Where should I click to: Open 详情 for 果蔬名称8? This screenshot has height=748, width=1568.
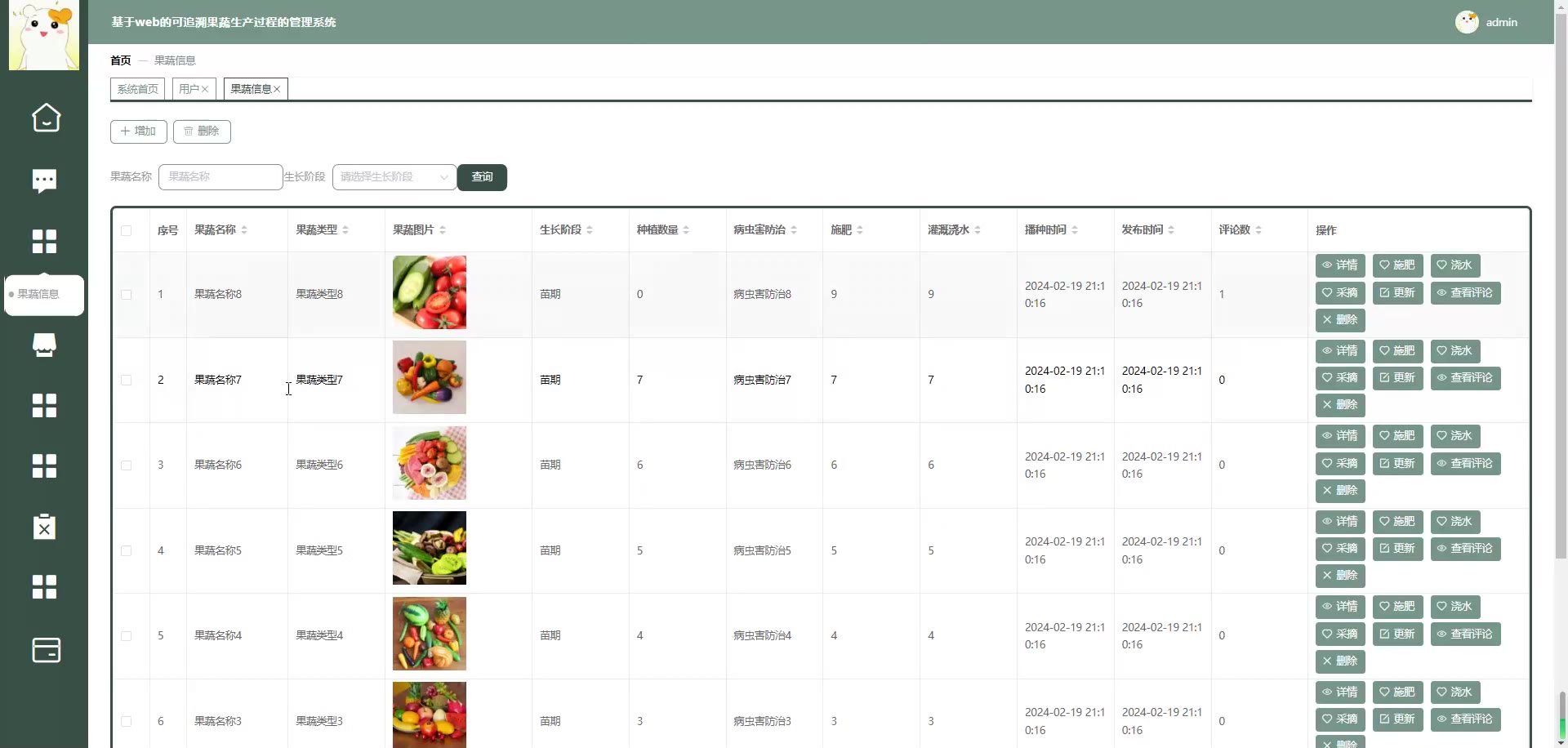[1340, 265]
